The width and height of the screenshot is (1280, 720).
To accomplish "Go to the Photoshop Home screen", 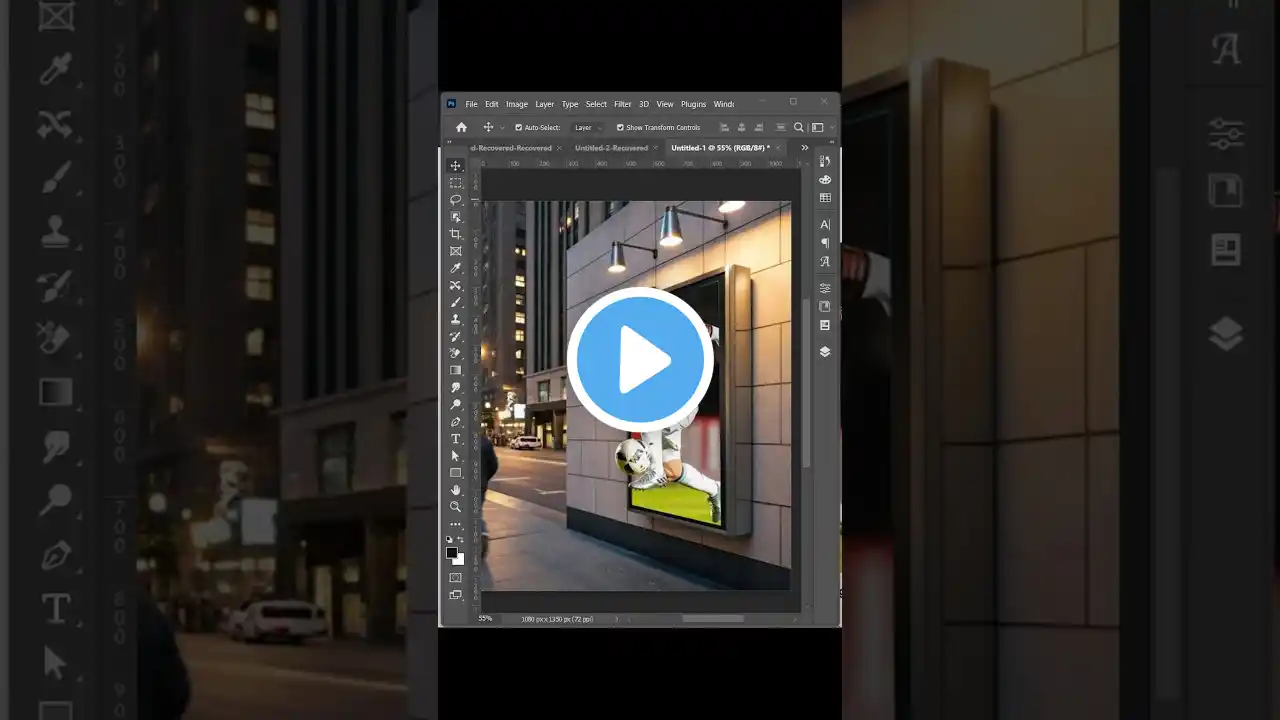I will coord(461,128).
